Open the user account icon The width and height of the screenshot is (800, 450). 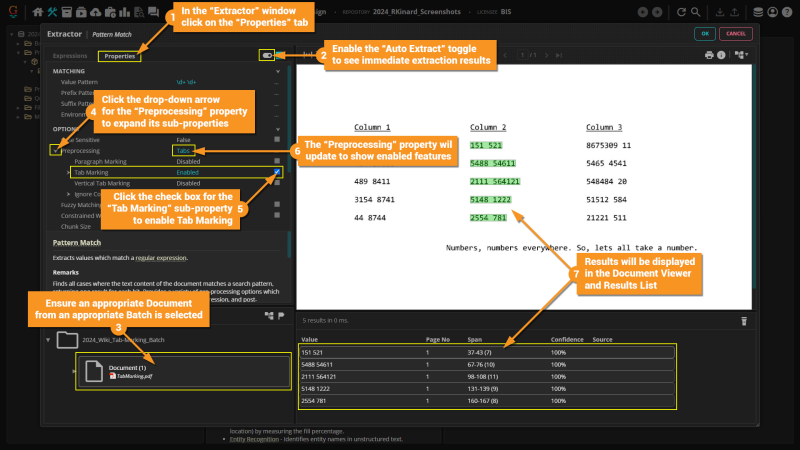pos(773,12)
